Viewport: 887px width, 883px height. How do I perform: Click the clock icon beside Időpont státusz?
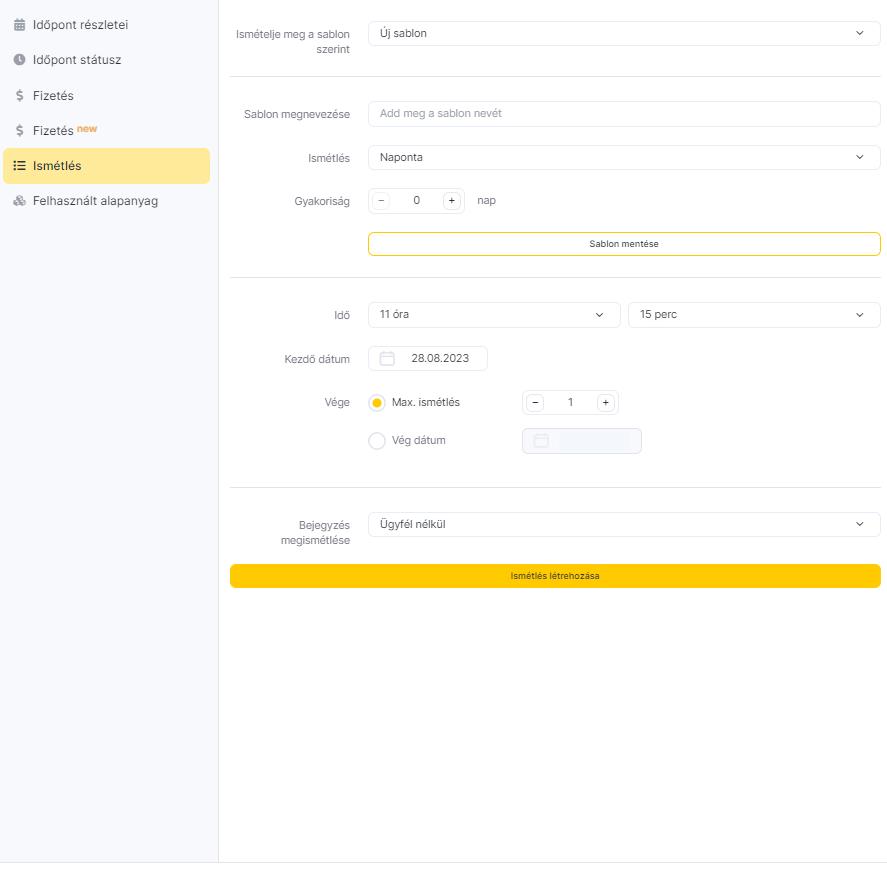click(19, 60)
